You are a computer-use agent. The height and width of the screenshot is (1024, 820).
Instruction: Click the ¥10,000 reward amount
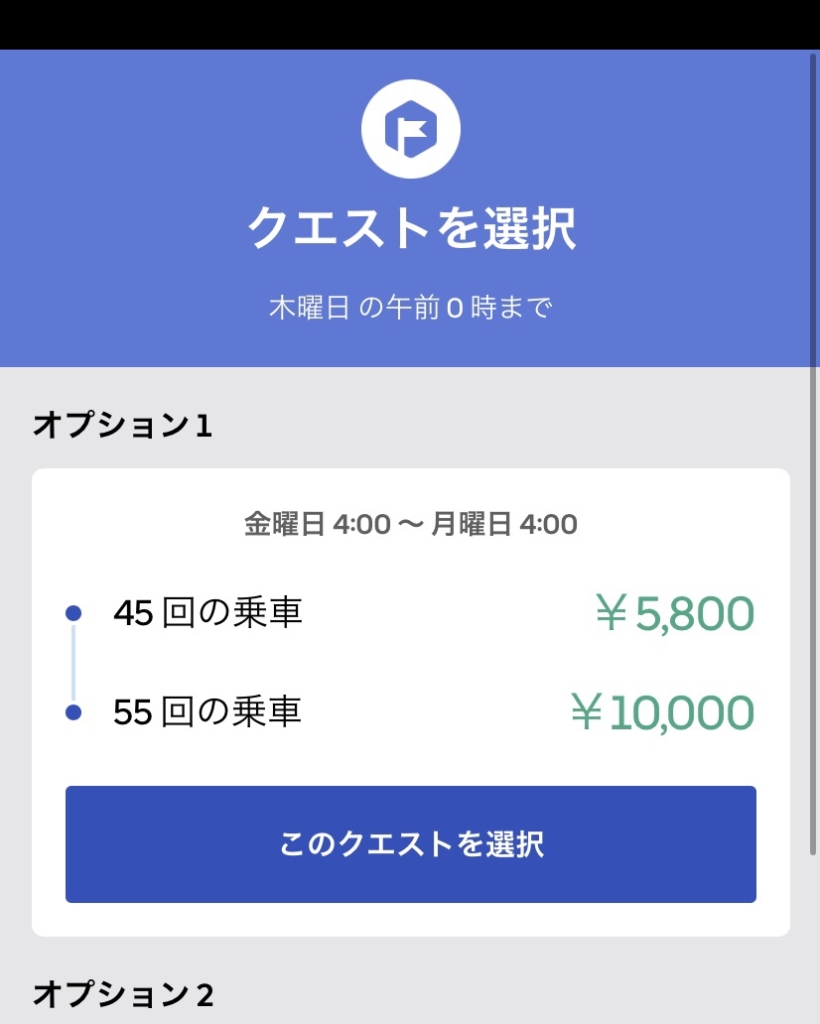pos(661,714)
